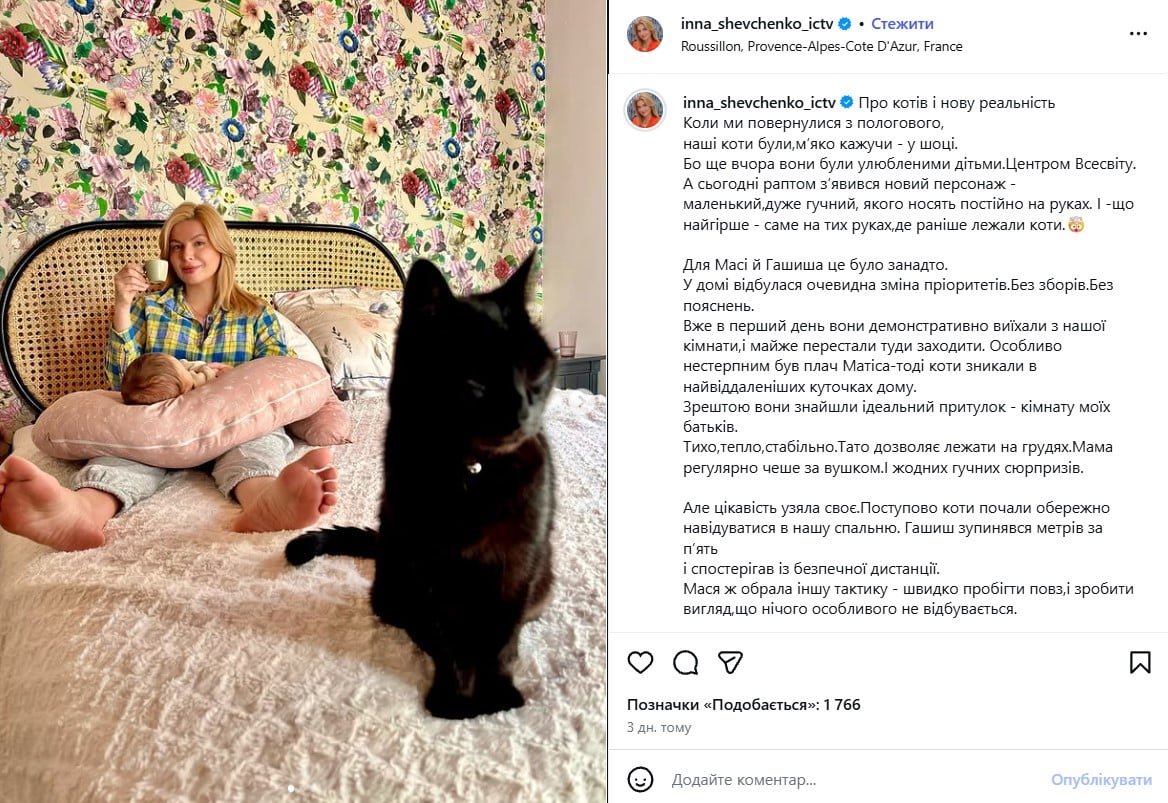View the list of 1 766 likes
The height and width of the screenshot is (803, 1168).
click(x=743, y=705)
